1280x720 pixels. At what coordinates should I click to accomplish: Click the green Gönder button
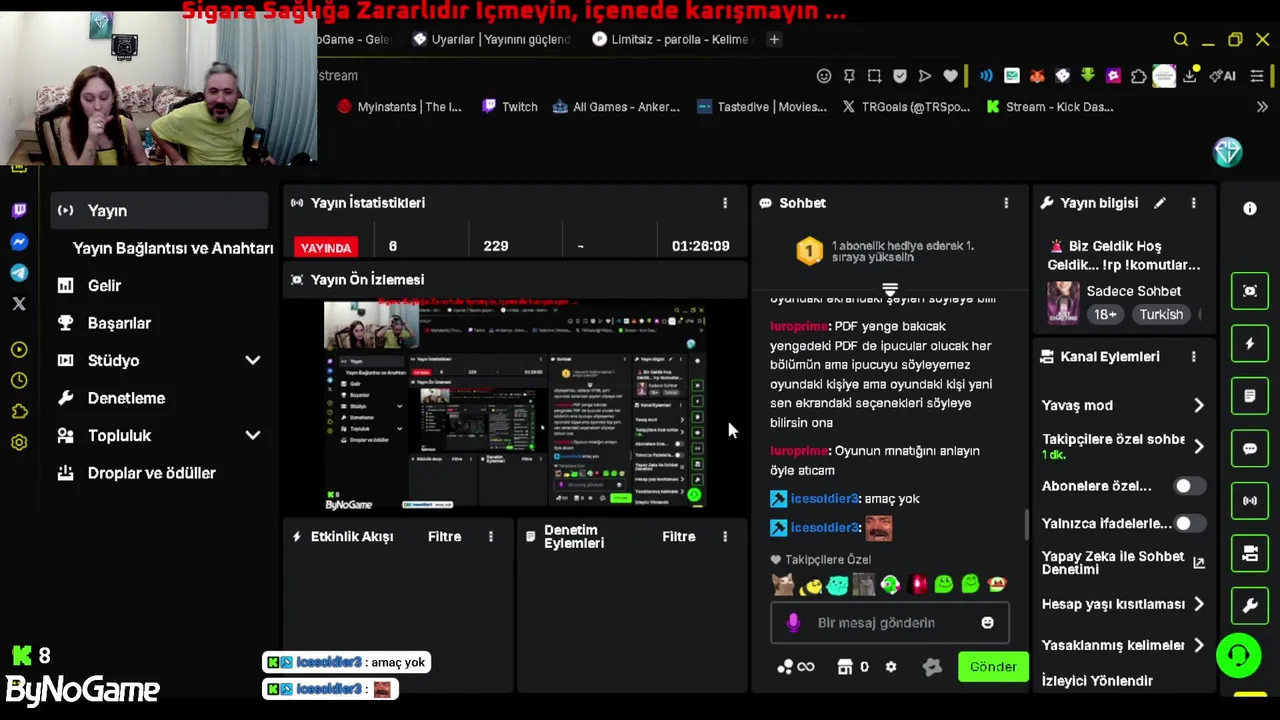[993, 667]
